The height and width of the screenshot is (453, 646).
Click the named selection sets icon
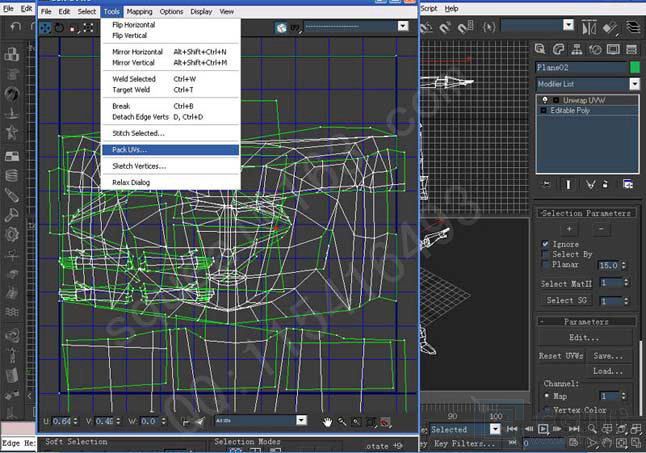489,28
